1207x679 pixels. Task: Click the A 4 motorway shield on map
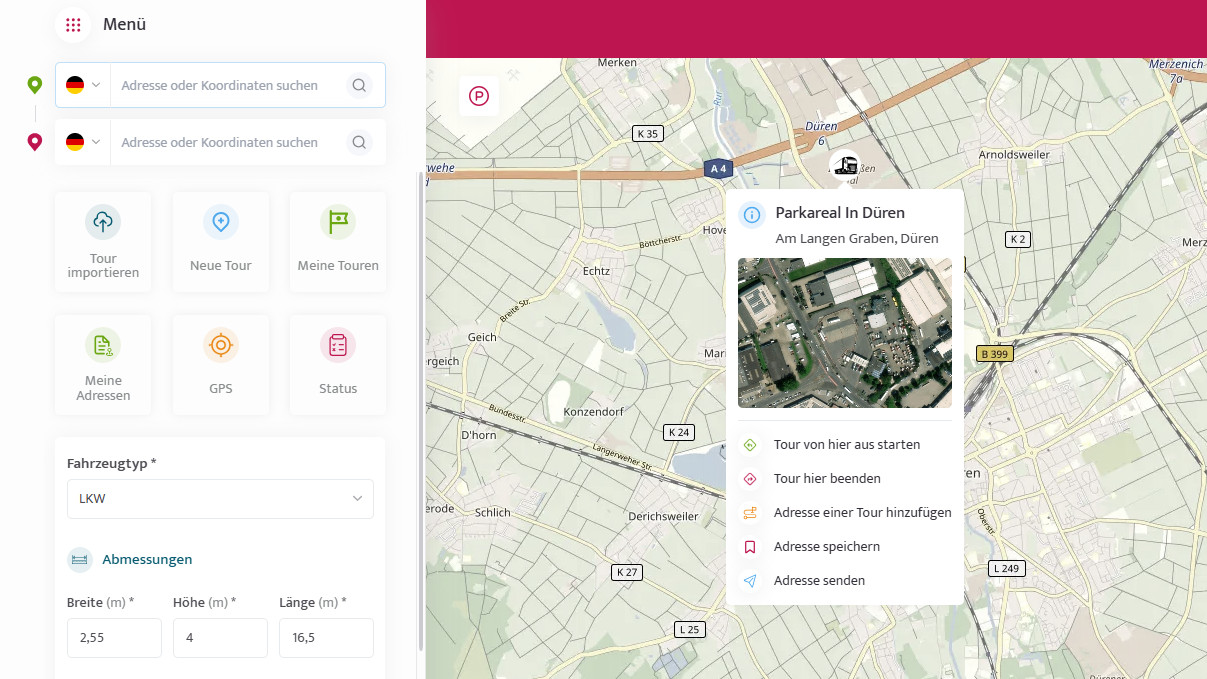tap(718, 169)
